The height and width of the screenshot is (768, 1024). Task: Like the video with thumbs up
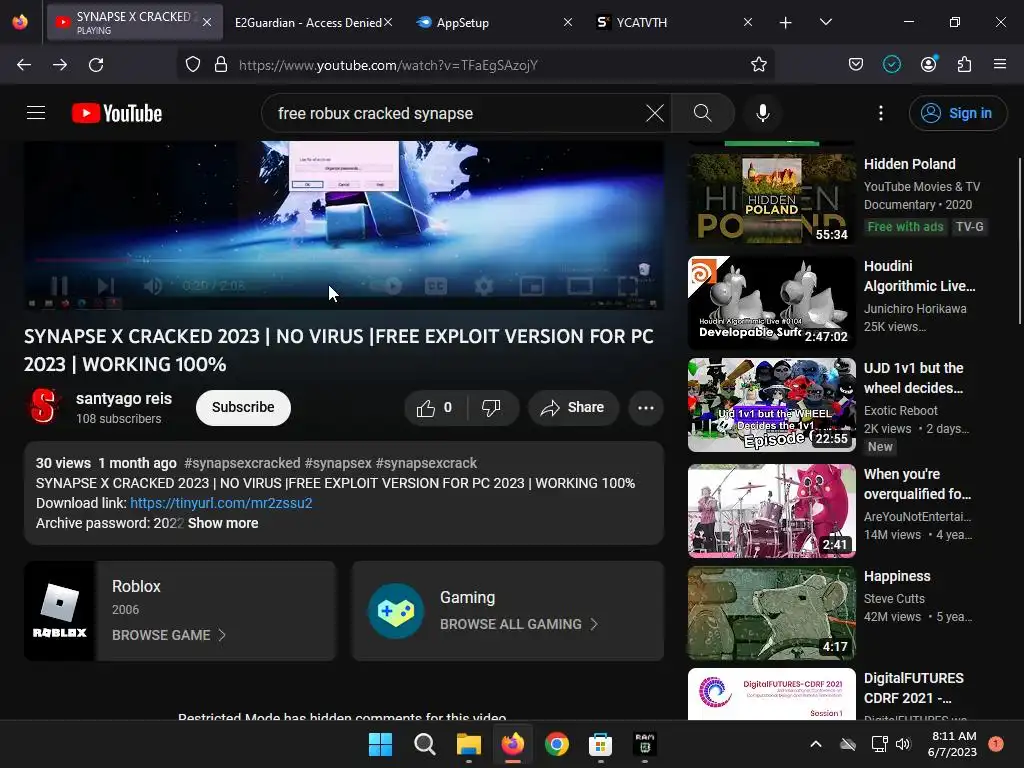click(436, 408)
